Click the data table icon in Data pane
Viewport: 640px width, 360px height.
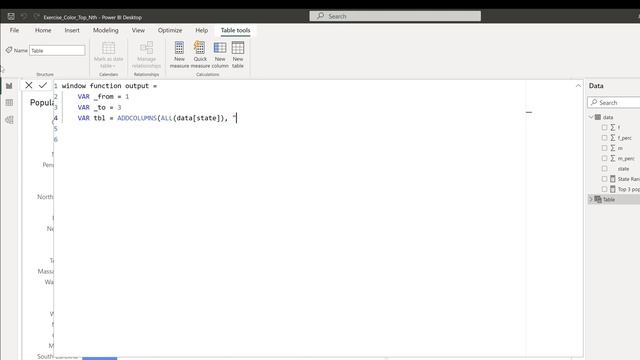[x=598, y=117]
